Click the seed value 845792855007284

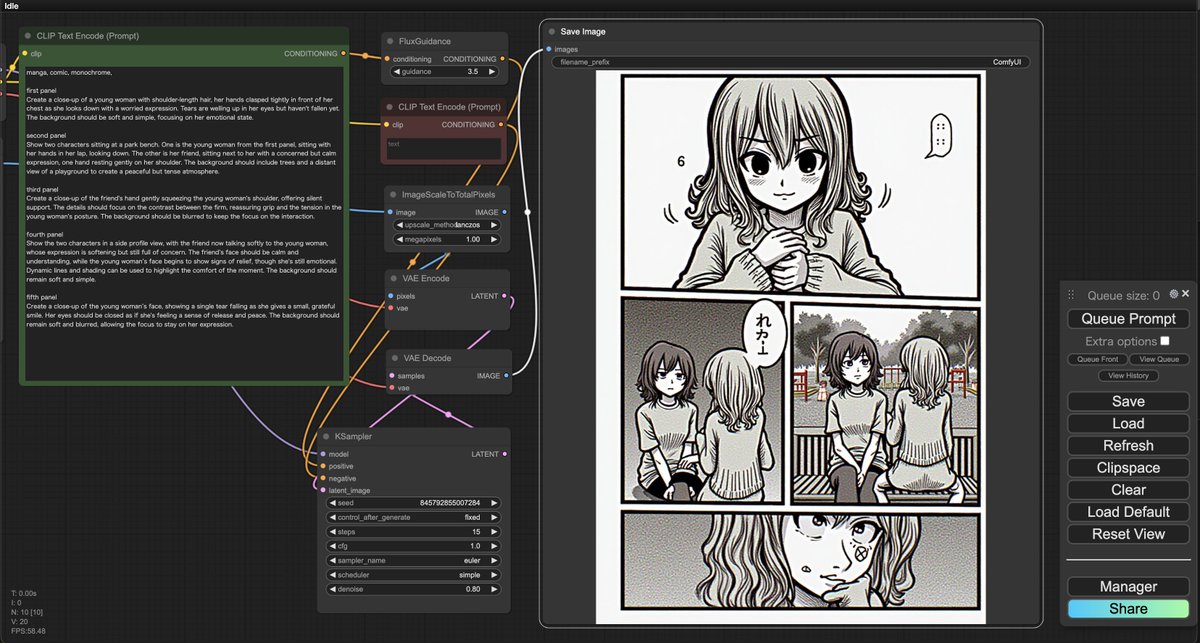tap(450, 503)
